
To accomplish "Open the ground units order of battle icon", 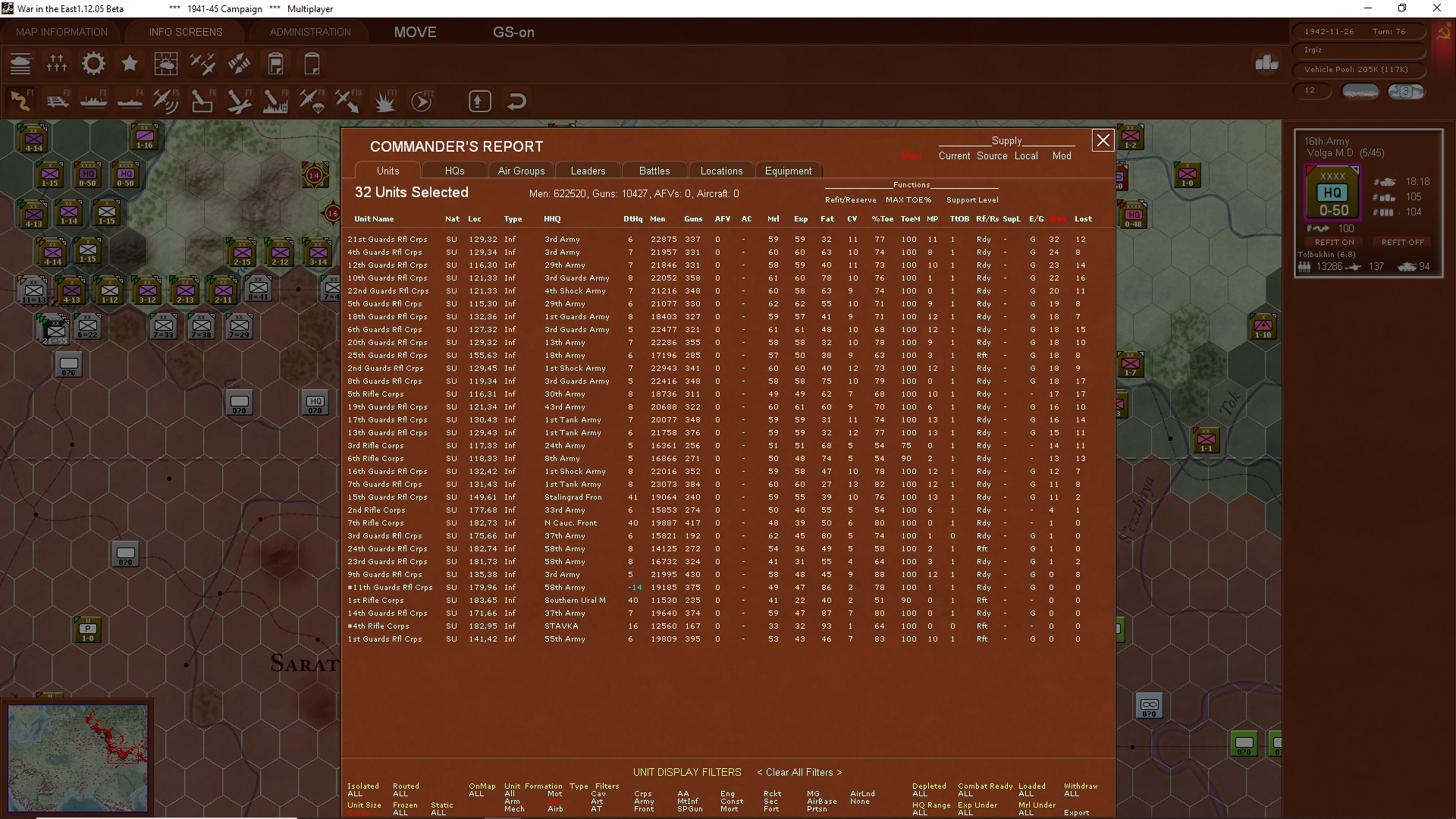I will pos(20,64).
